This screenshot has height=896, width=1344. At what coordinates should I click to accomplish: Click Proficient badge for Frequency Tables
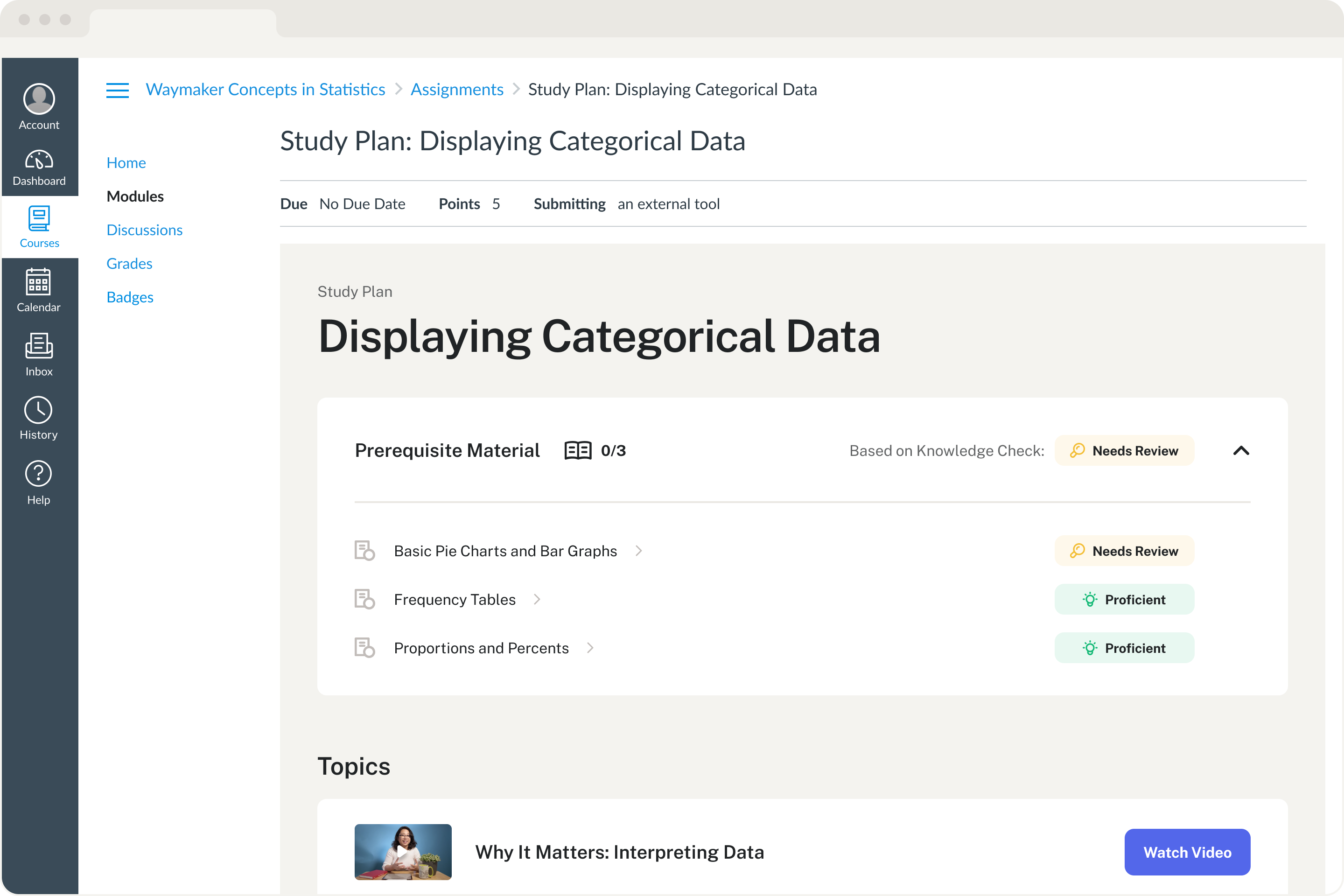point(1124,599)
